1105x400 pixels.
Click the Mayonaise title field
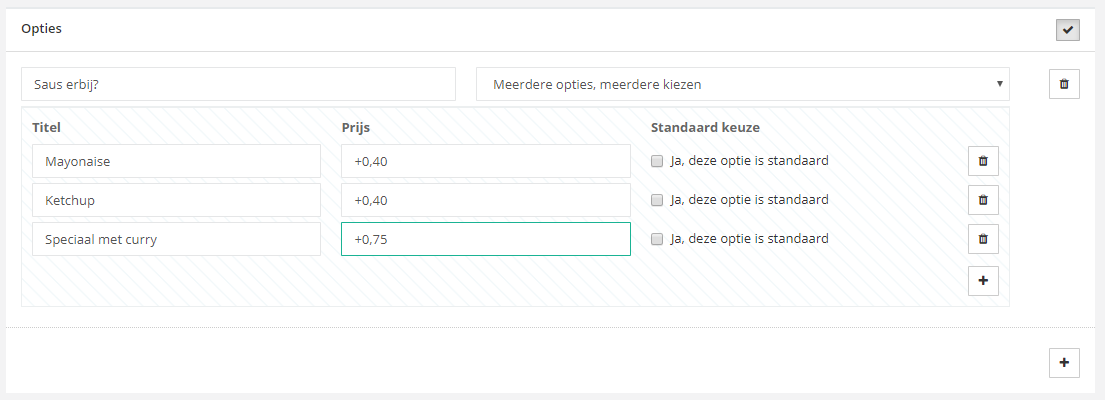pos(176,161)
